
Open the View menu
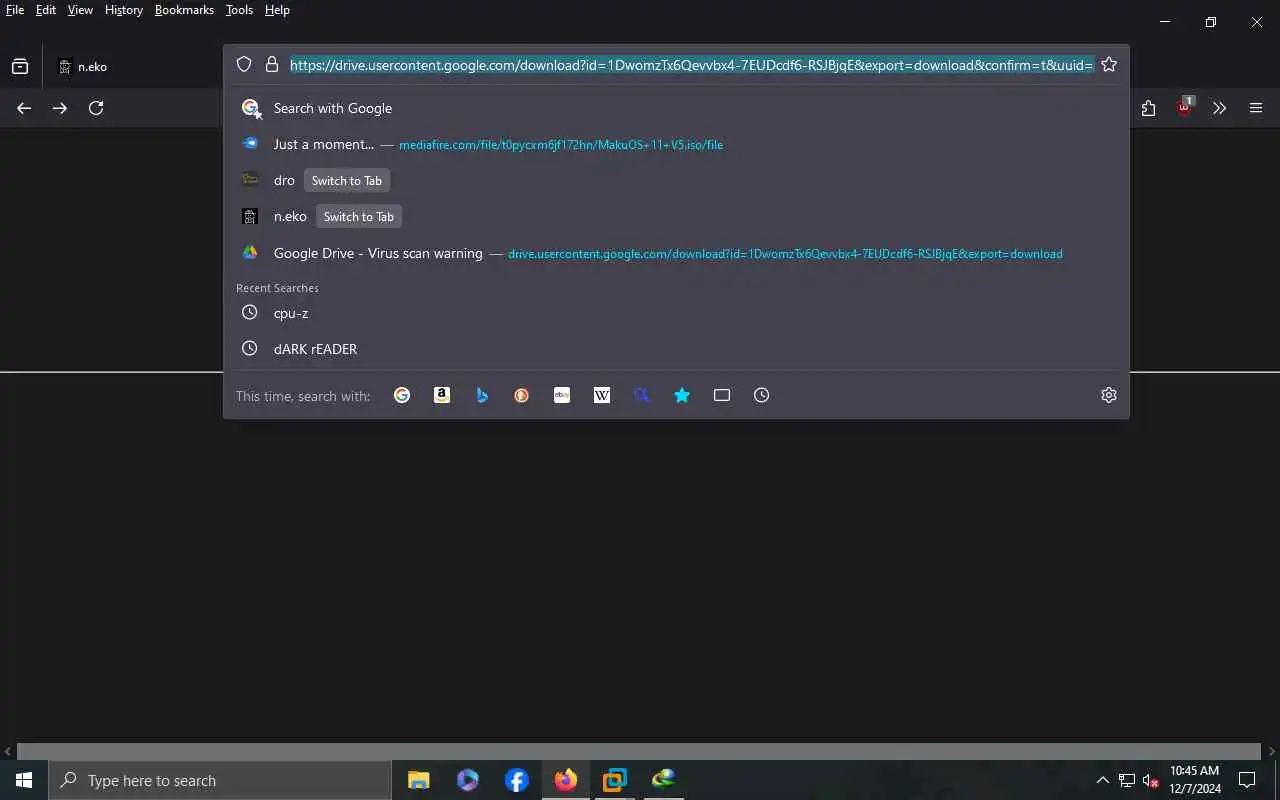80,10
